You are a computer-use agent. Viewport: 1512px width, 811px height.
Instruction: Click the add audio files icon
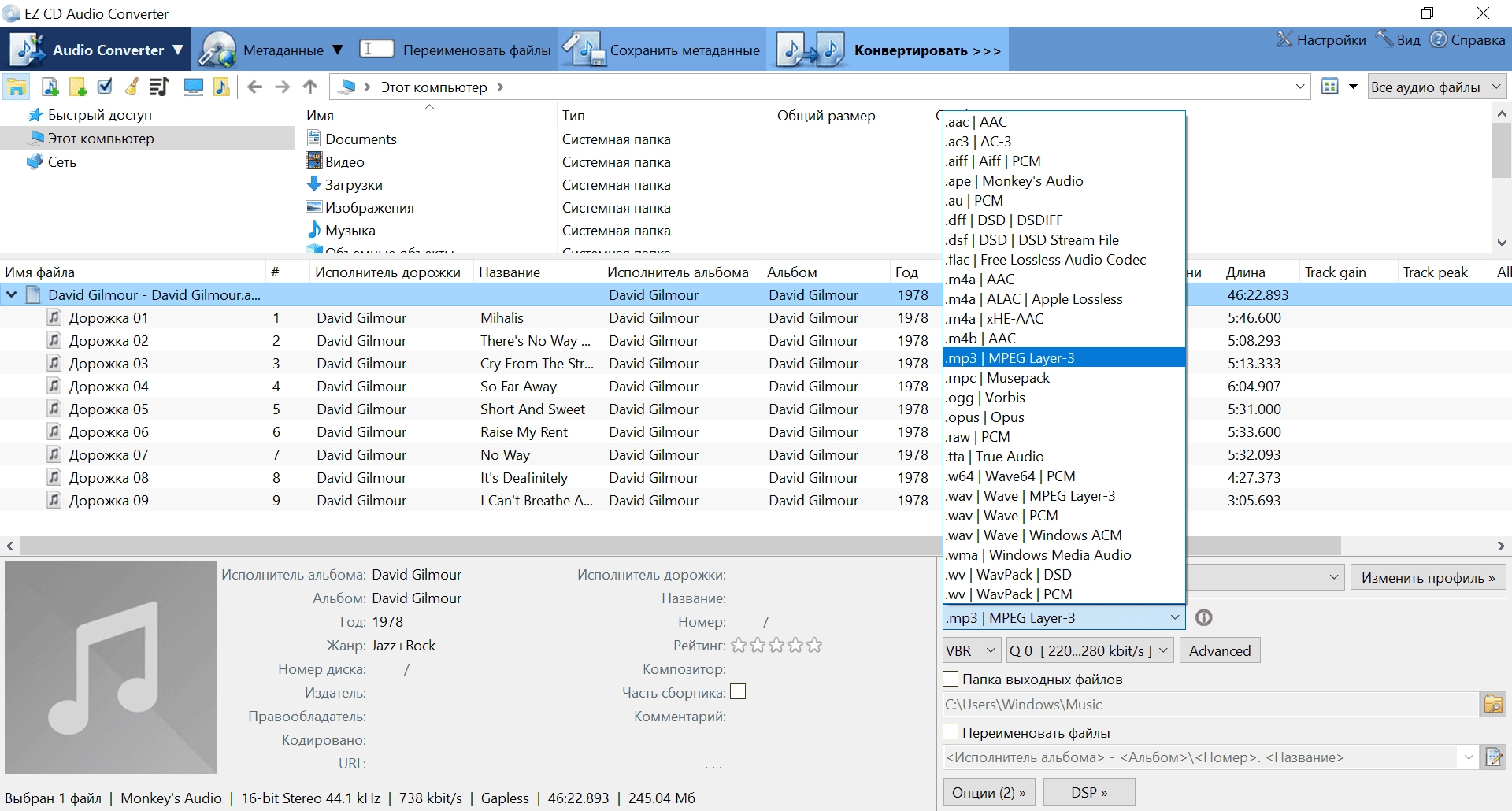tap(50, 87)
